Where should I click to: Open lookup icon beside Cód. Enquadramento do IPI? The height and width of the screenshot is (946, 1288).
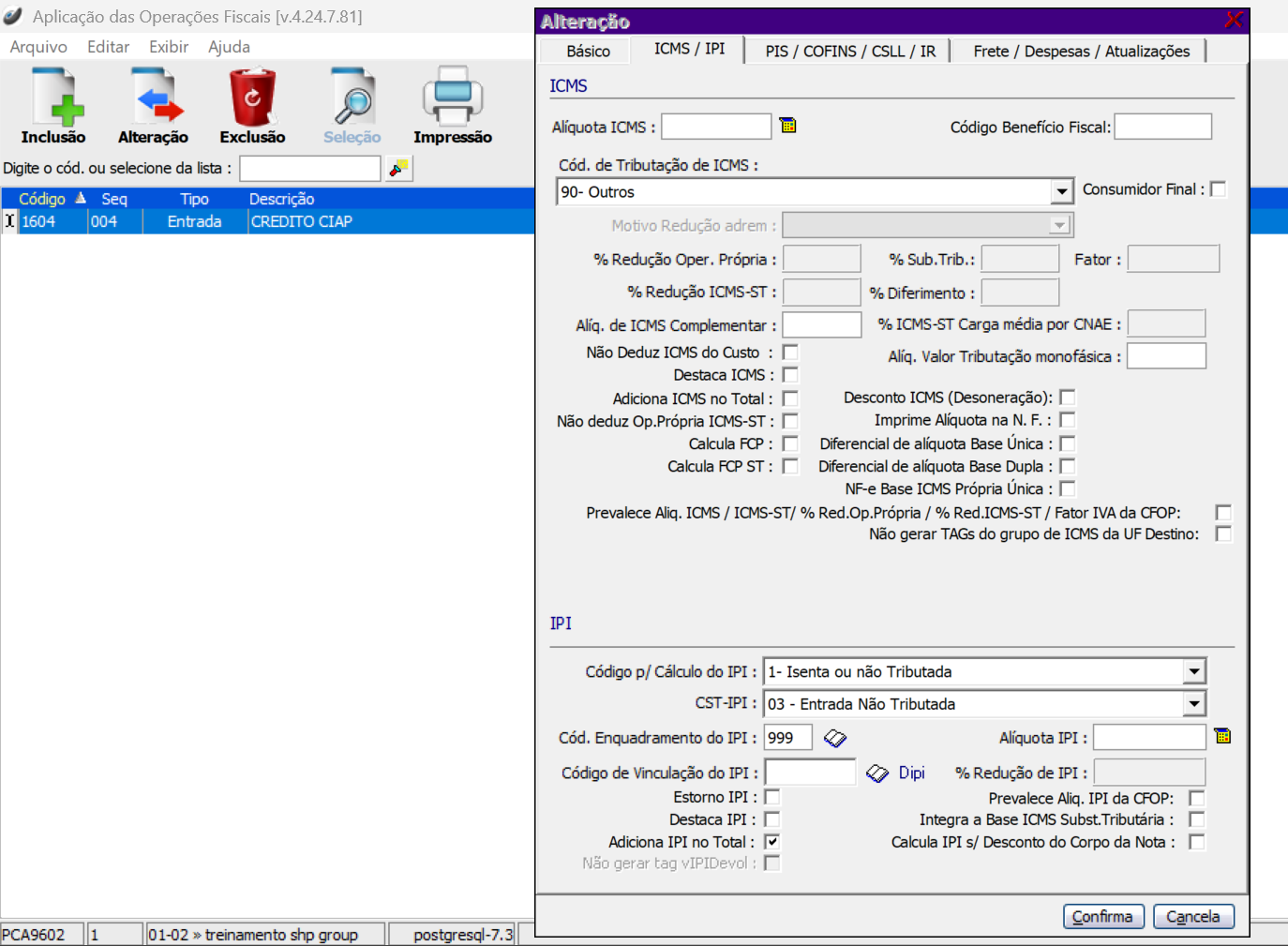click(x=834, y=739)
